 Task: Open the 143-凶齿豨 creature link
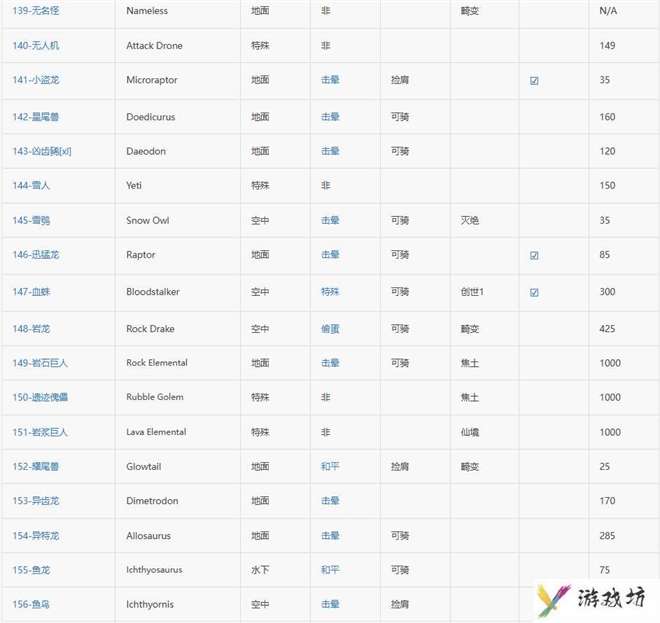pos(42,151)
